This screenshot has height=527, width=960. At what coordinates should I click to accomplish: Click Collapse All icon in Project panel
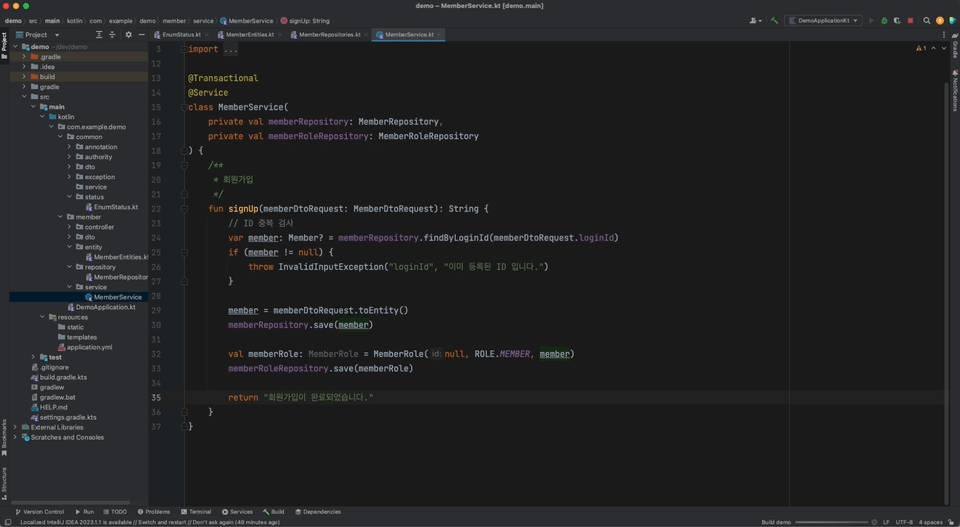click(x=112, y=35)
